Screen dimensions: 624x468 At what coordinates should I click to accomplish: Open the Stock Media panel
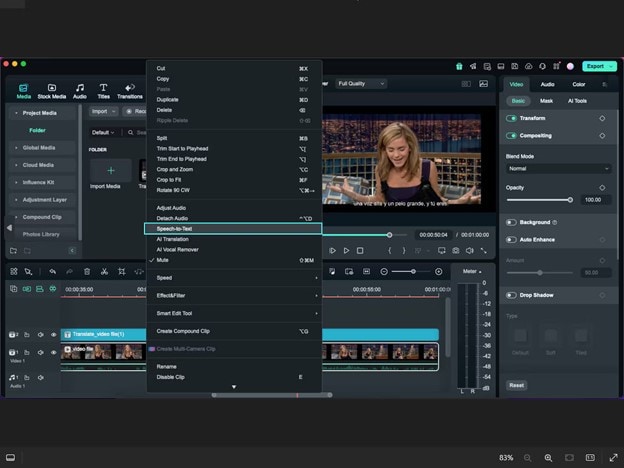[52, 91]
